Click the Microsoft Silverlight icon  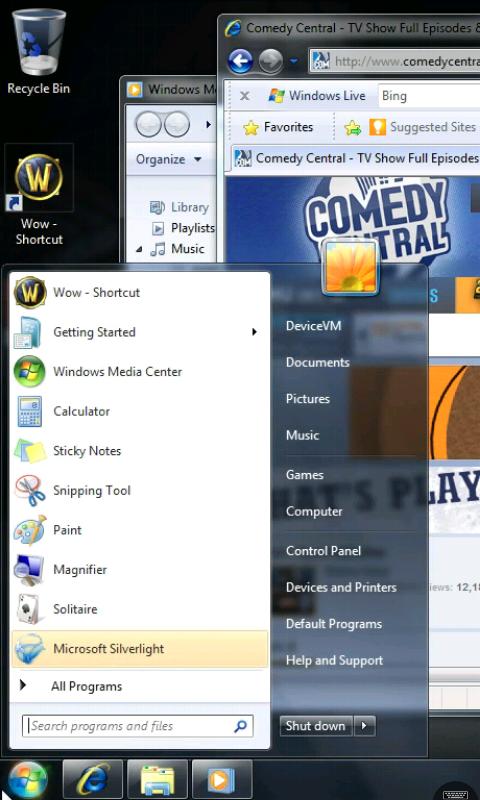(x=30, y=648)
